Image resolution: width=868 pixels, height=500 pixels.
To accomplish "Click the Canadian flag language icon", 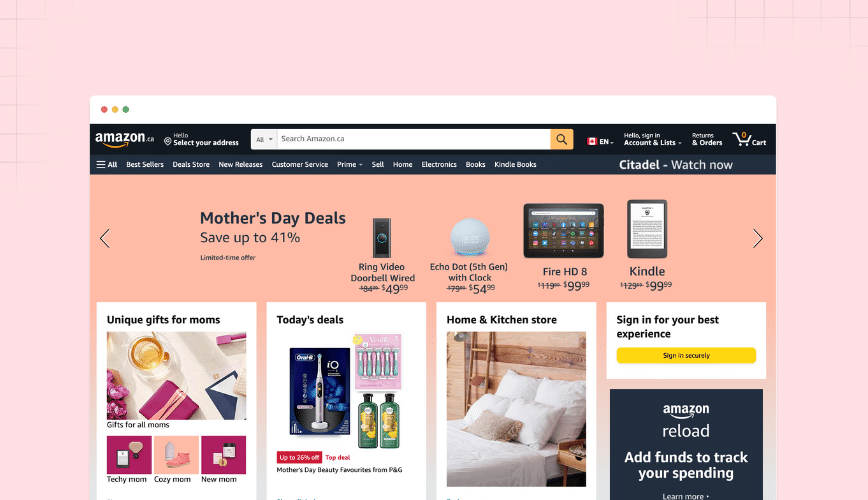I will (592, 142).
